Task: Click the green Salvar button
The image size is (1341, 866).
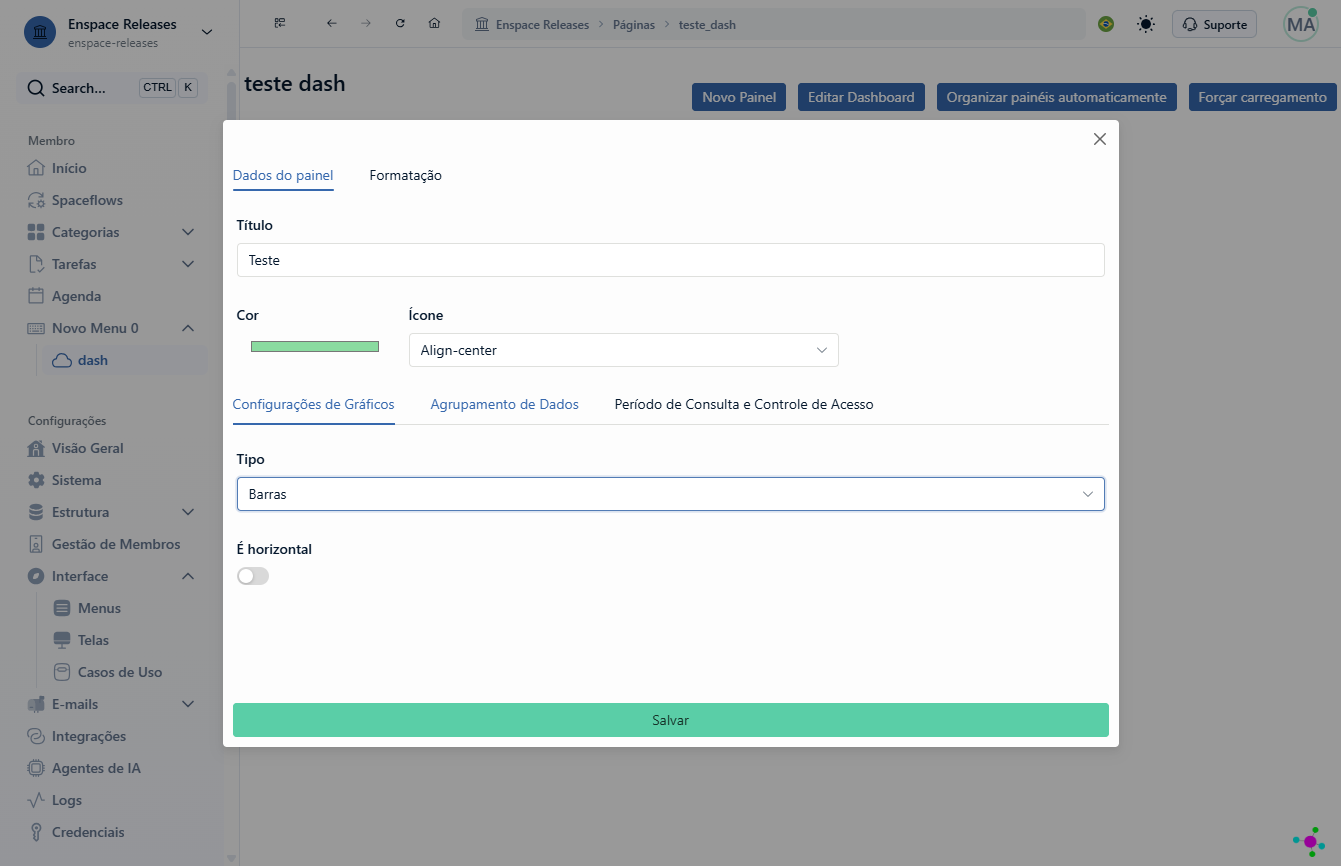Action: (x=671, y=720)
